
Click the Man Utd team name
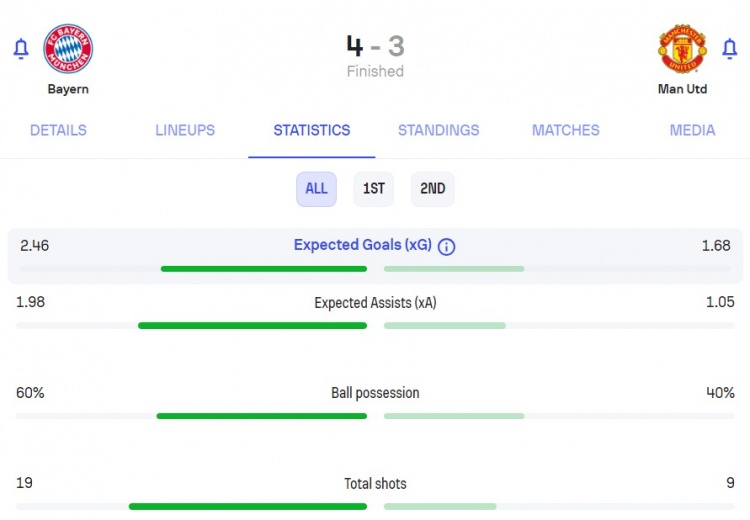[683, 89]
